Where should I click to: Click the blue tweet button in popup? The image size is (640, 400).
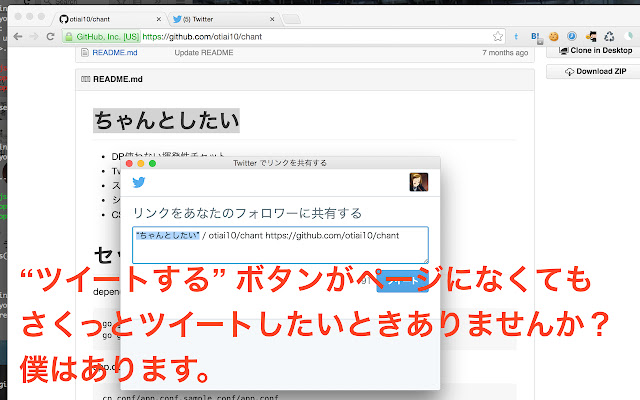(402, 281)
